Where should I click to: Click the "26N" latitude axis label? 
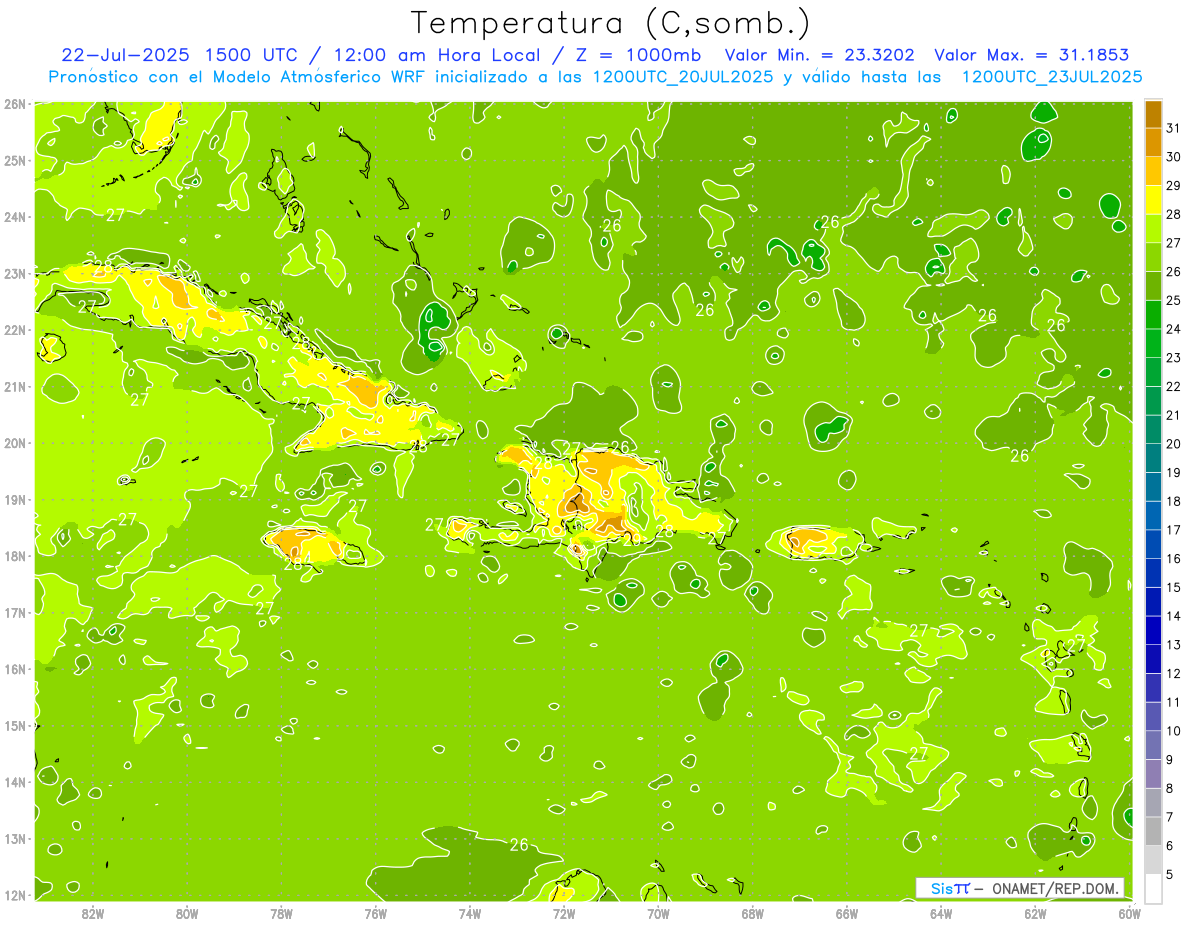click(15, 104)
